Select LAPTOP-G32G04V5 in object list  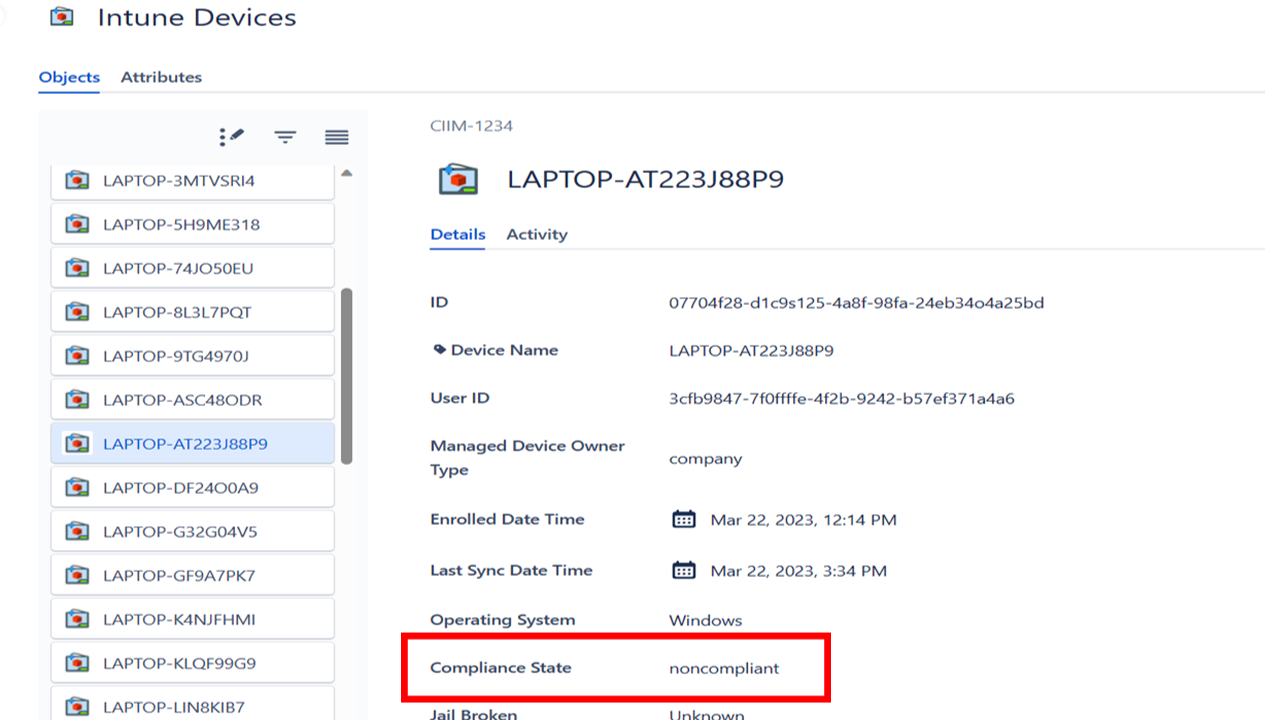click(192, 532)
